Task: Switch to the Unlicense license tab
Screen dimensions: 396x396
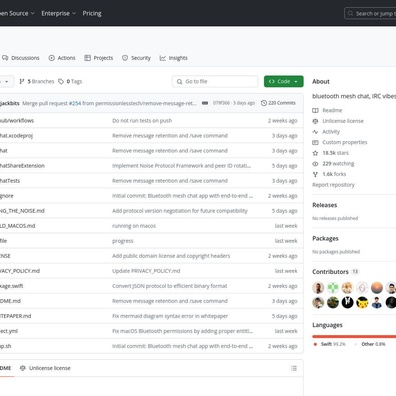Action: pos(45,368)
